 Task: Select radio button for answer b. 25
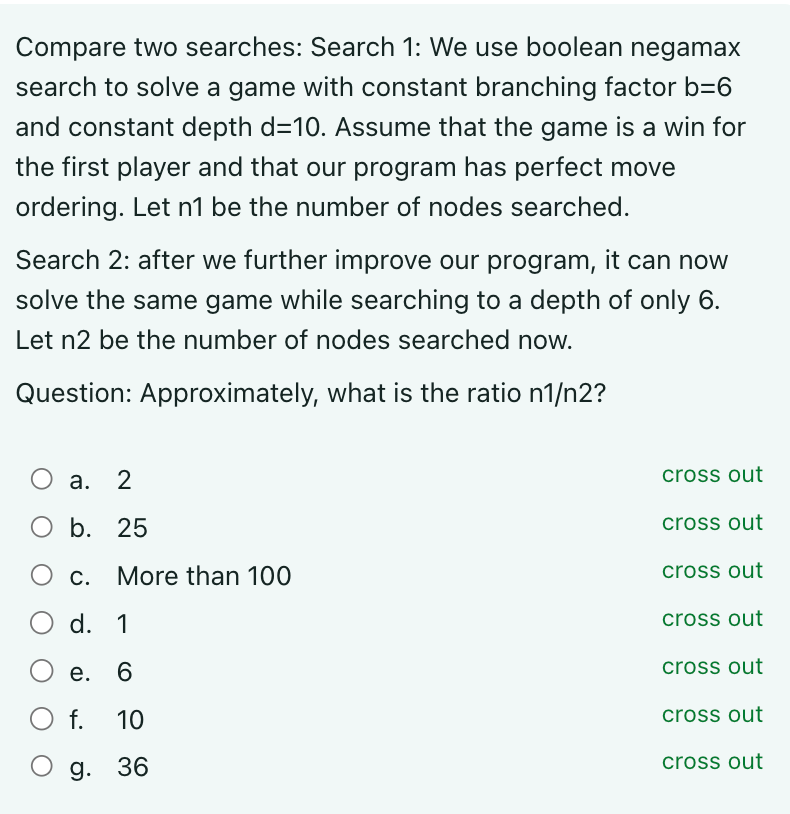pos(41,527)
